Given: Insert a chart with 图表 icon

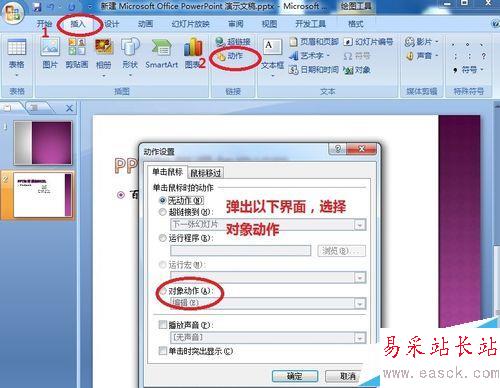Looking at the screenshot, I should (193, 53).
